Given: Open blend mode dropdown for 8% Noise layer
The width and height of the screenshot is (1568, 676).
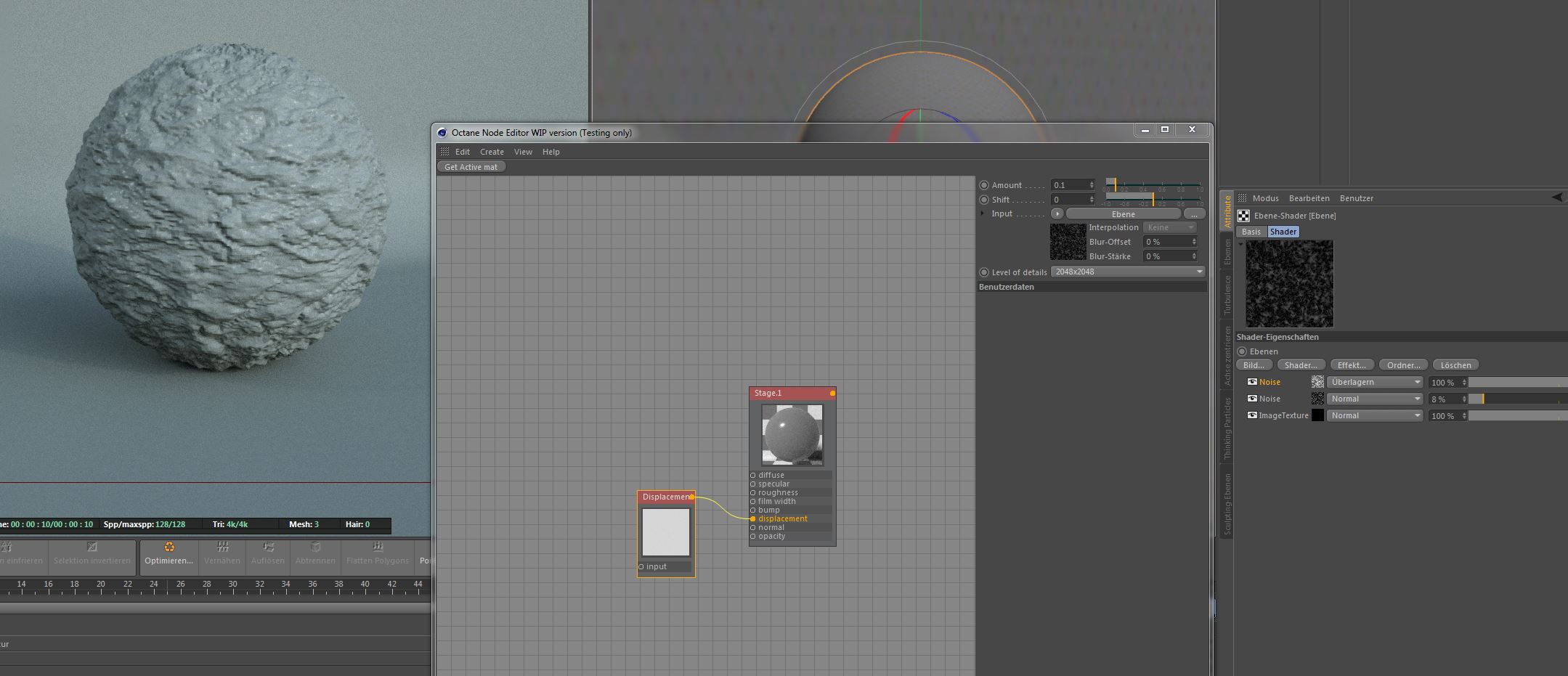Looking at the screenshot, I should [x=1375, y=399].
